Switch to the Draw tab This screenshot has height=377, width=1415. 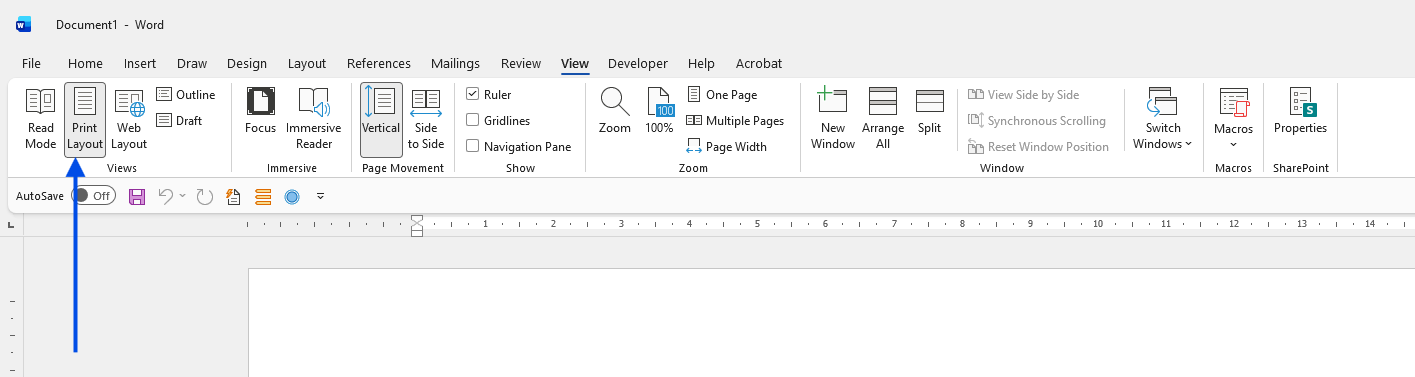pos(192,63)
